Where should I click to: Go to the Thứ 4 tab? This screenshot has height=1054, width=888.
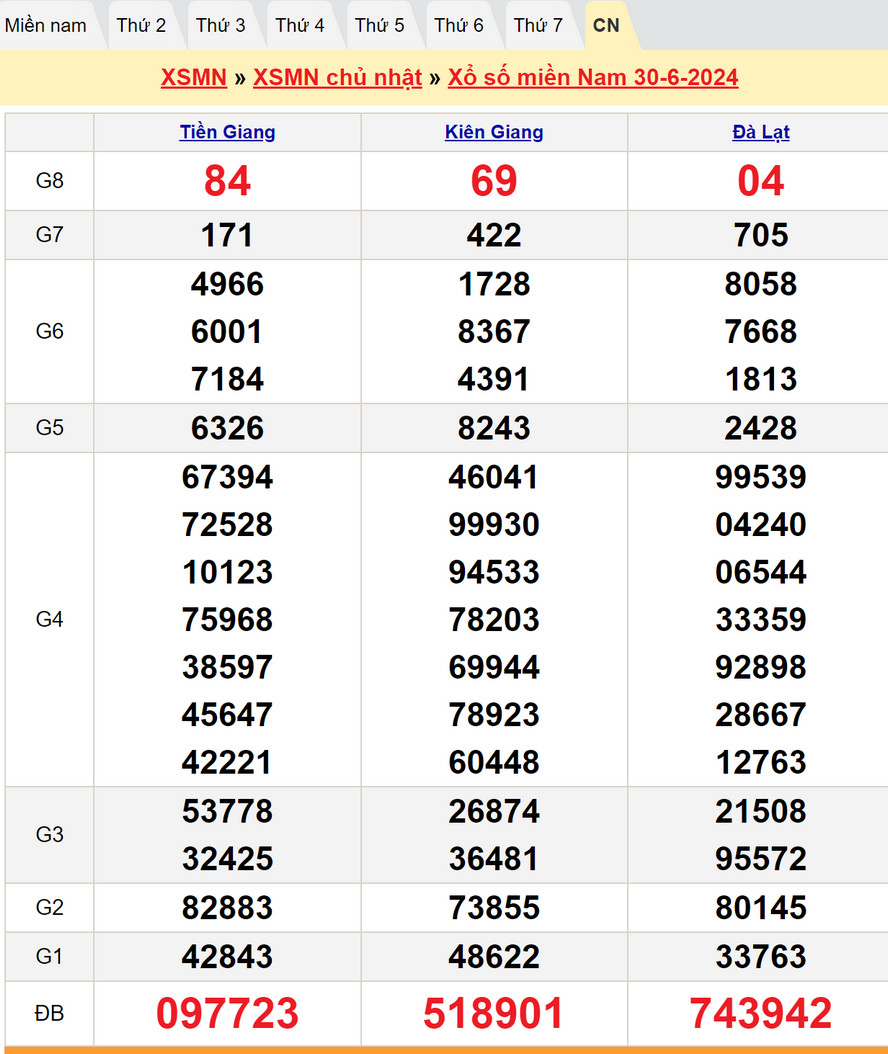click(300, 25)
